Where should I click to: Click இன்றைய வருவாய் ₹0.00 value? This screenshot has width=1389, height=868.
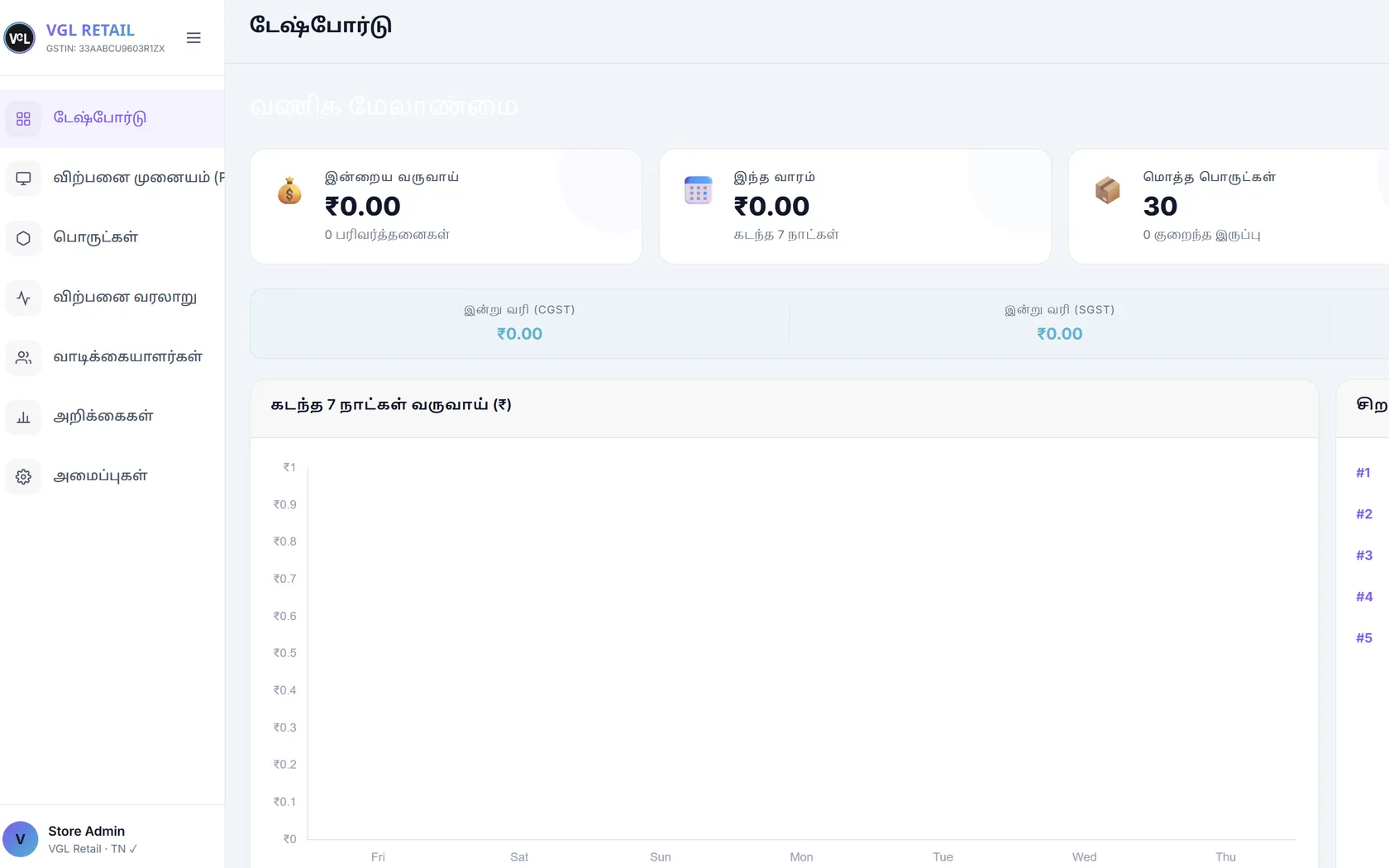click(363, 206)
